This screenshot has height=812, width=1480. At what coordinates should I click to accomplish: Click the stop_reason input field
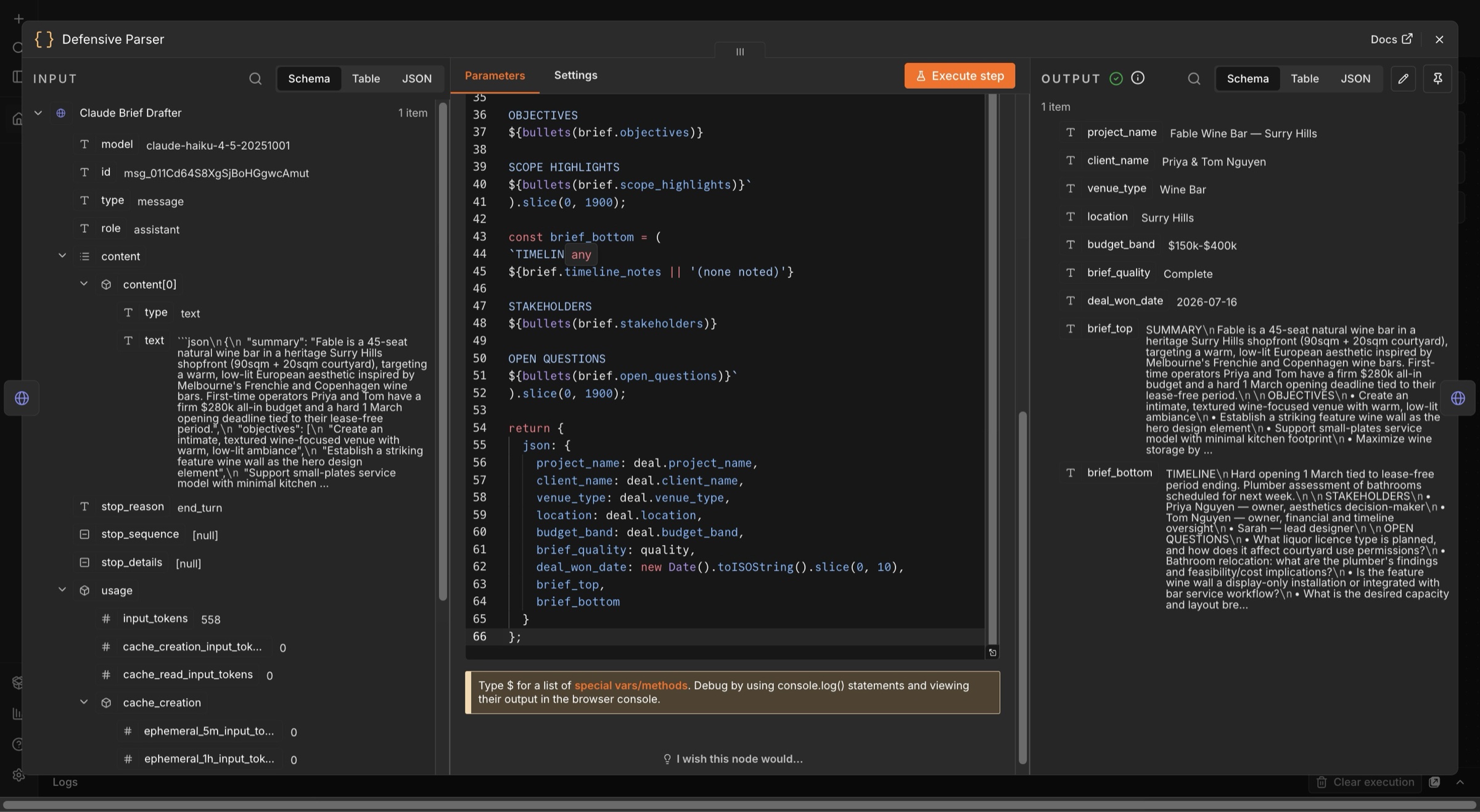150,507
